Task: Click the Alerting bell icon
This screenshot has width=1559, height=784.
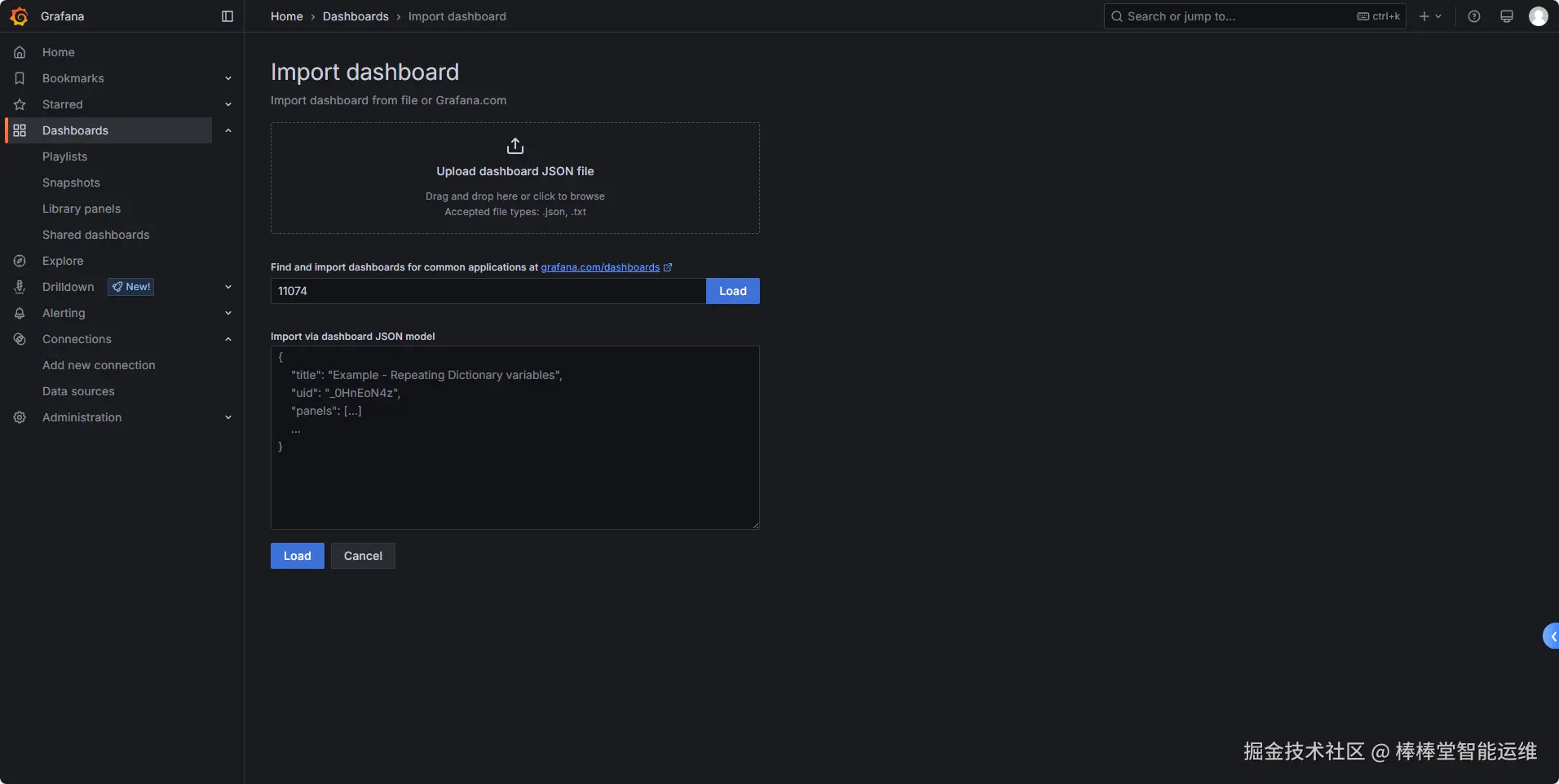Action: pos(20,313)
